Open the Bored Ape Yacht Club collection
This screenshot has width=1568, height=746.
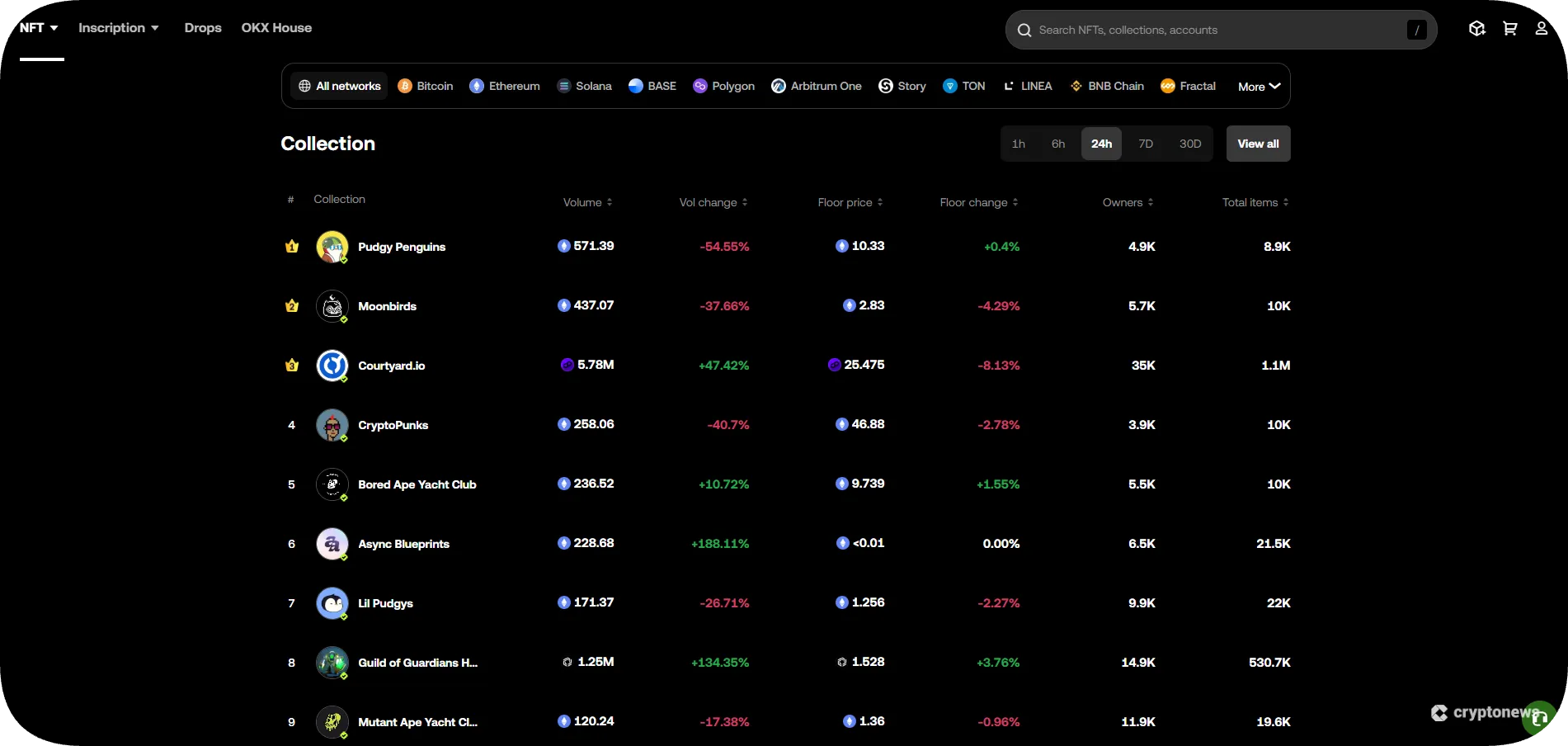coord(417,484)
